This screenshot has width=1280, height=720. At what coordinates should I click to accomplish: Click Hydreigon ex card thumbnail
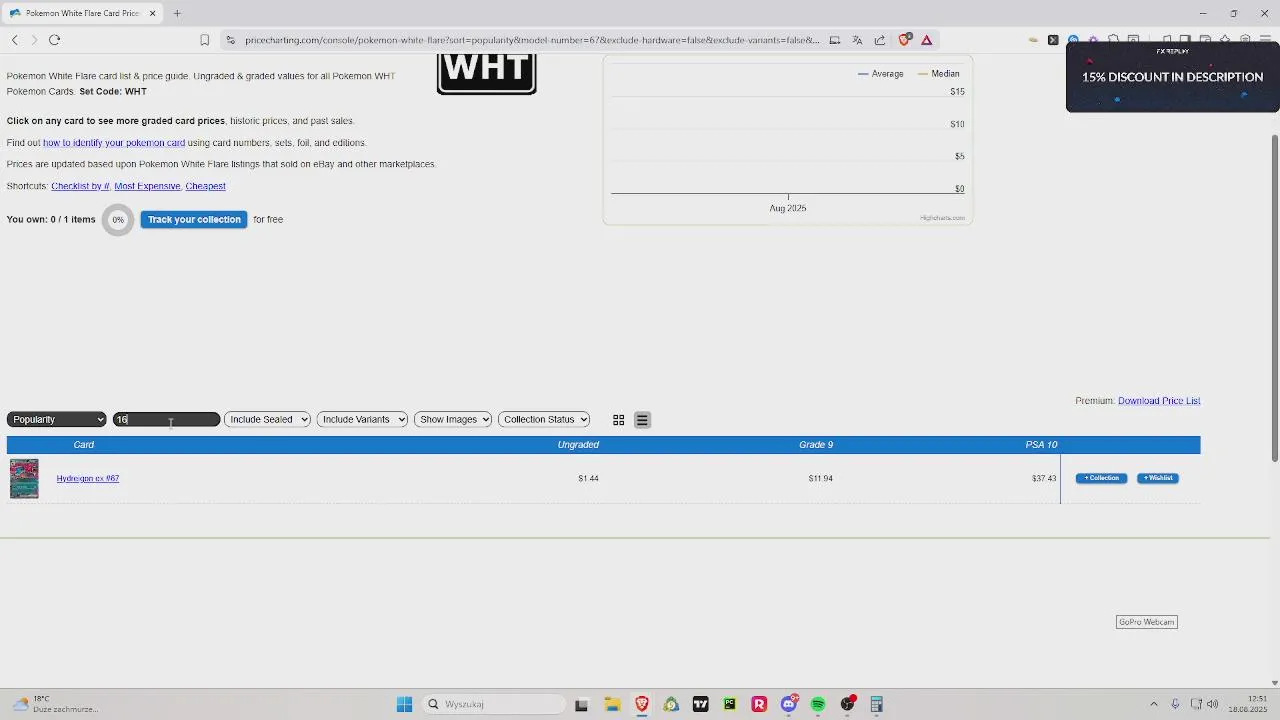pos(24,479)
